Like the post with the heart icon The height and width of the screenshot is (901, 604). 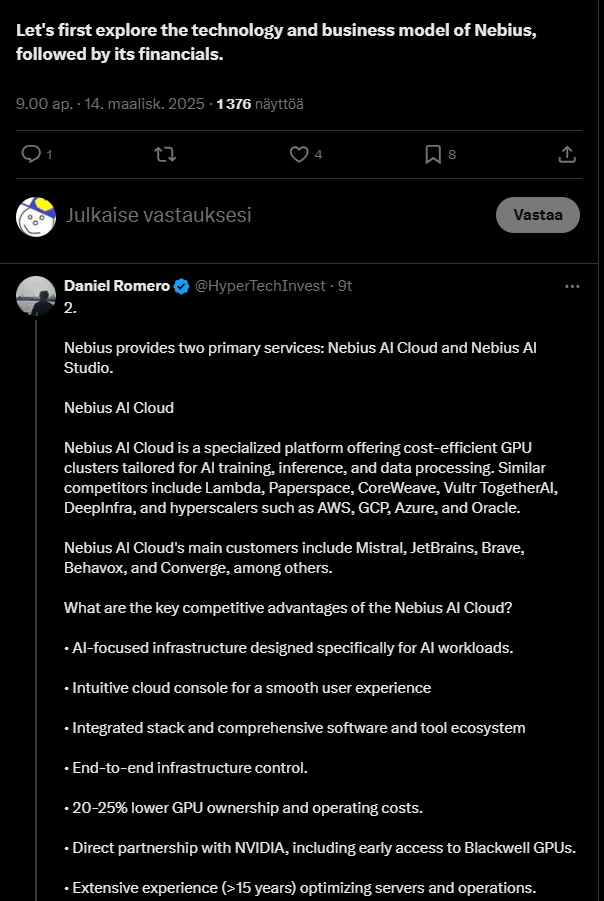tap(299, 154)
